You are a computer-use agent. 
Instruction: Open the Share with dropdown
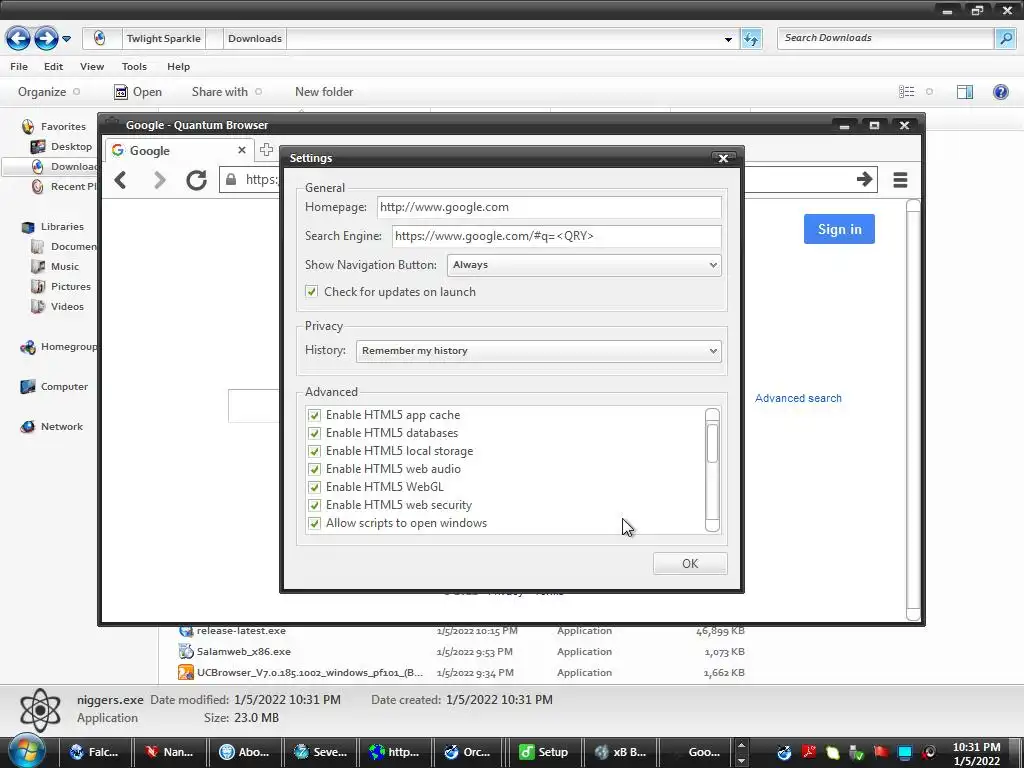(x=227, y=92)
